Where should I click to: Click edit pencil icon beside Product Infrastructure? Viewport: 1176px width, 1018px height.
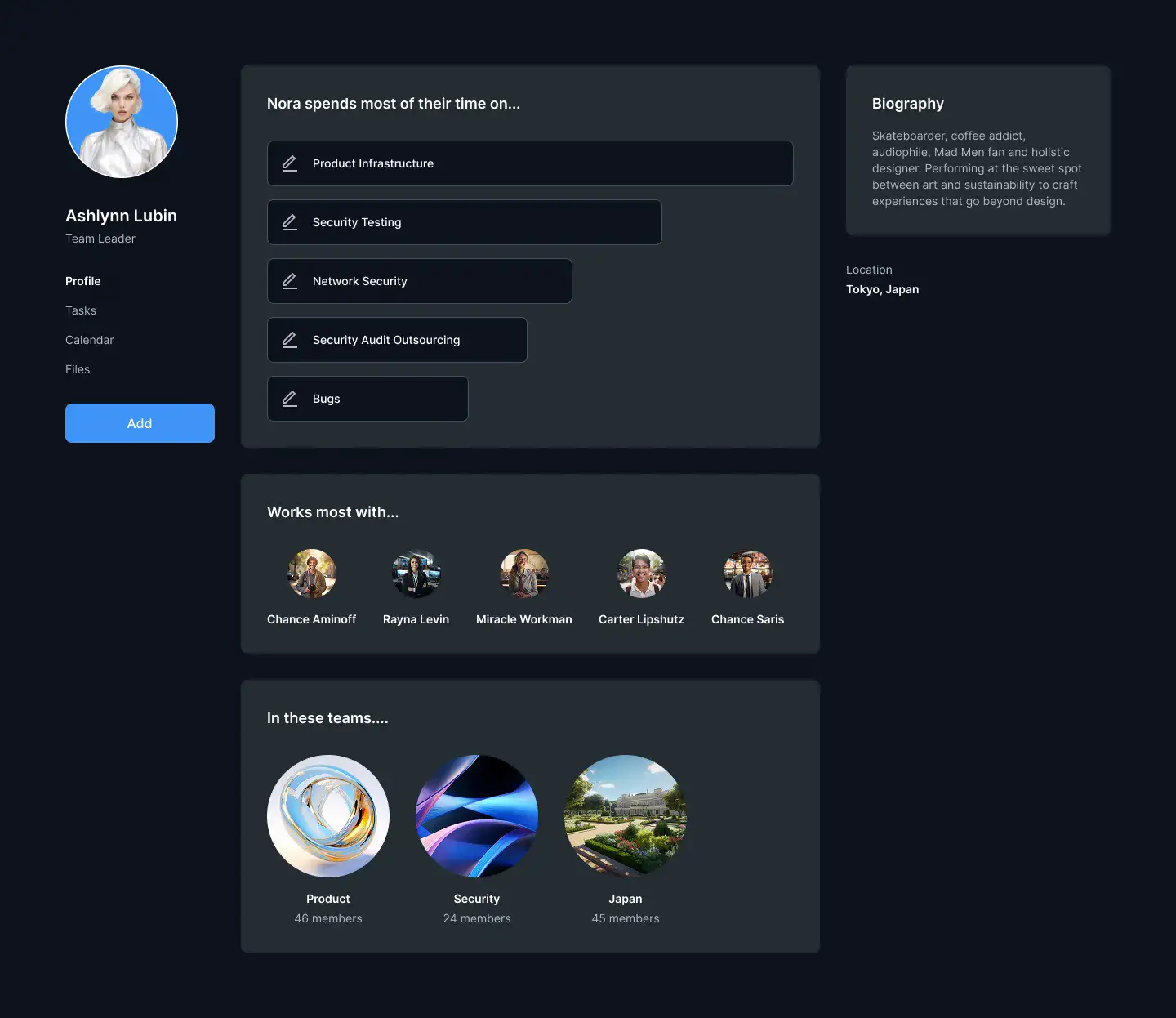pos(289,163)
